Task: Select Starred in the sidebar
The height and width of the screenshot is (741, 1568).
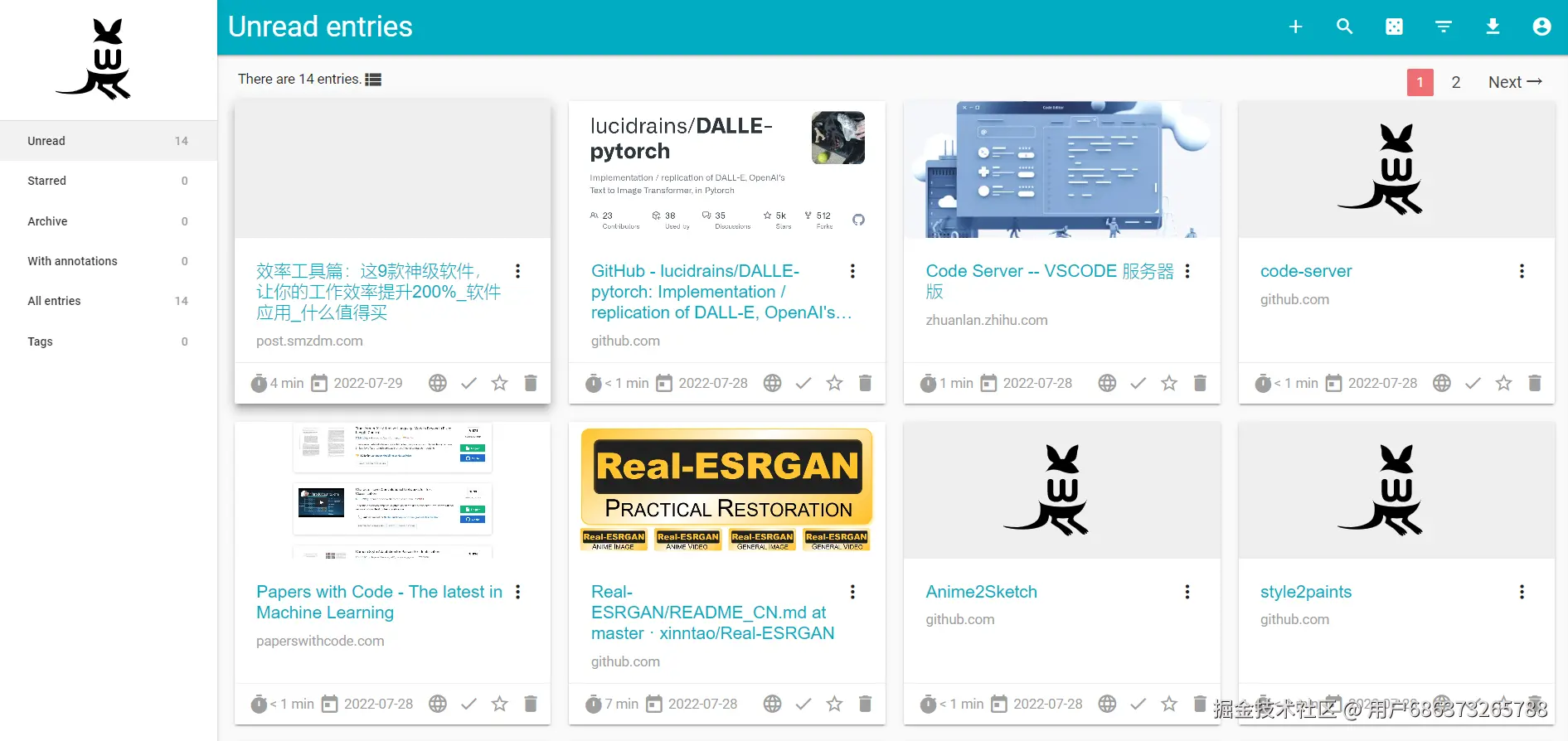Action: point(109,181)
